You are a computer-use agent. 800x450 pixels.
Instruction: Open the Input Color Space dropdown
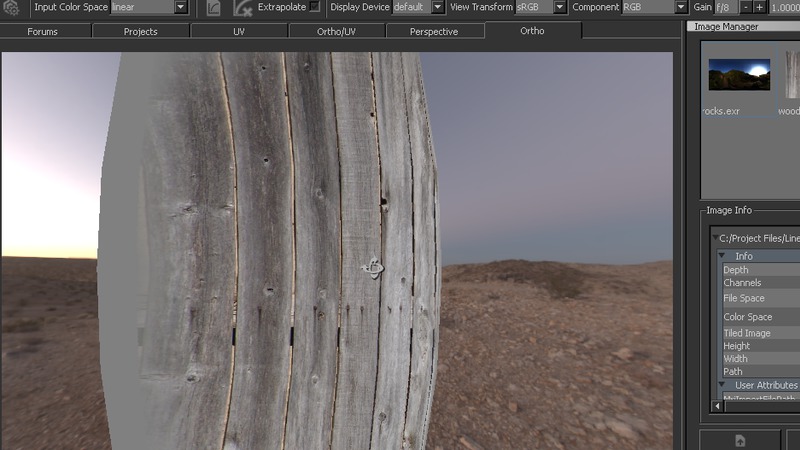point(180,7)
